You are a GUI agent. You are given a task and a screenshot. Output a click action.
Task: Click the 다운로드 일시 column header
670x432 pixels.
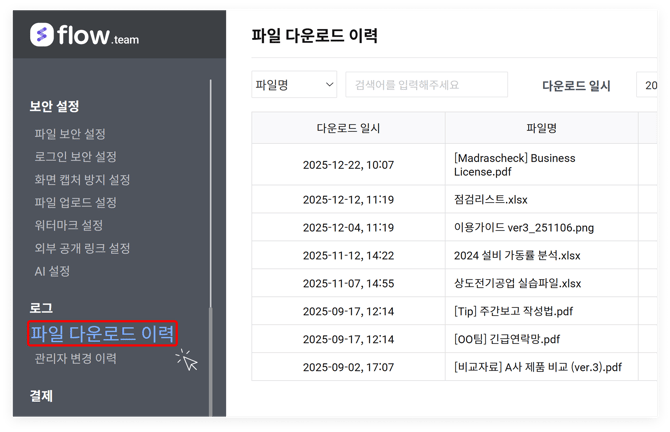tap(348, 128)
